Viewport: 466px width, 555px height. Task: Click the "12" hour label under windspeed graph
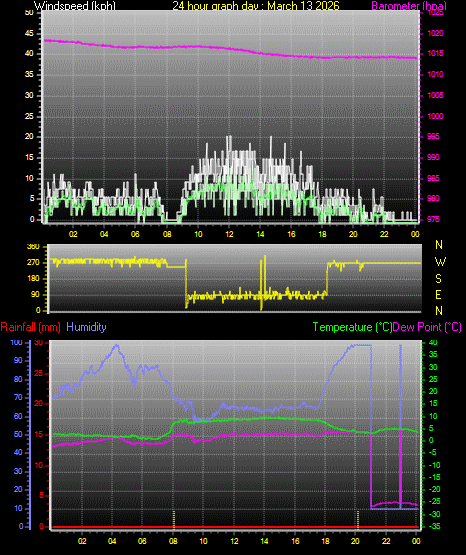[x=229, y=234]
